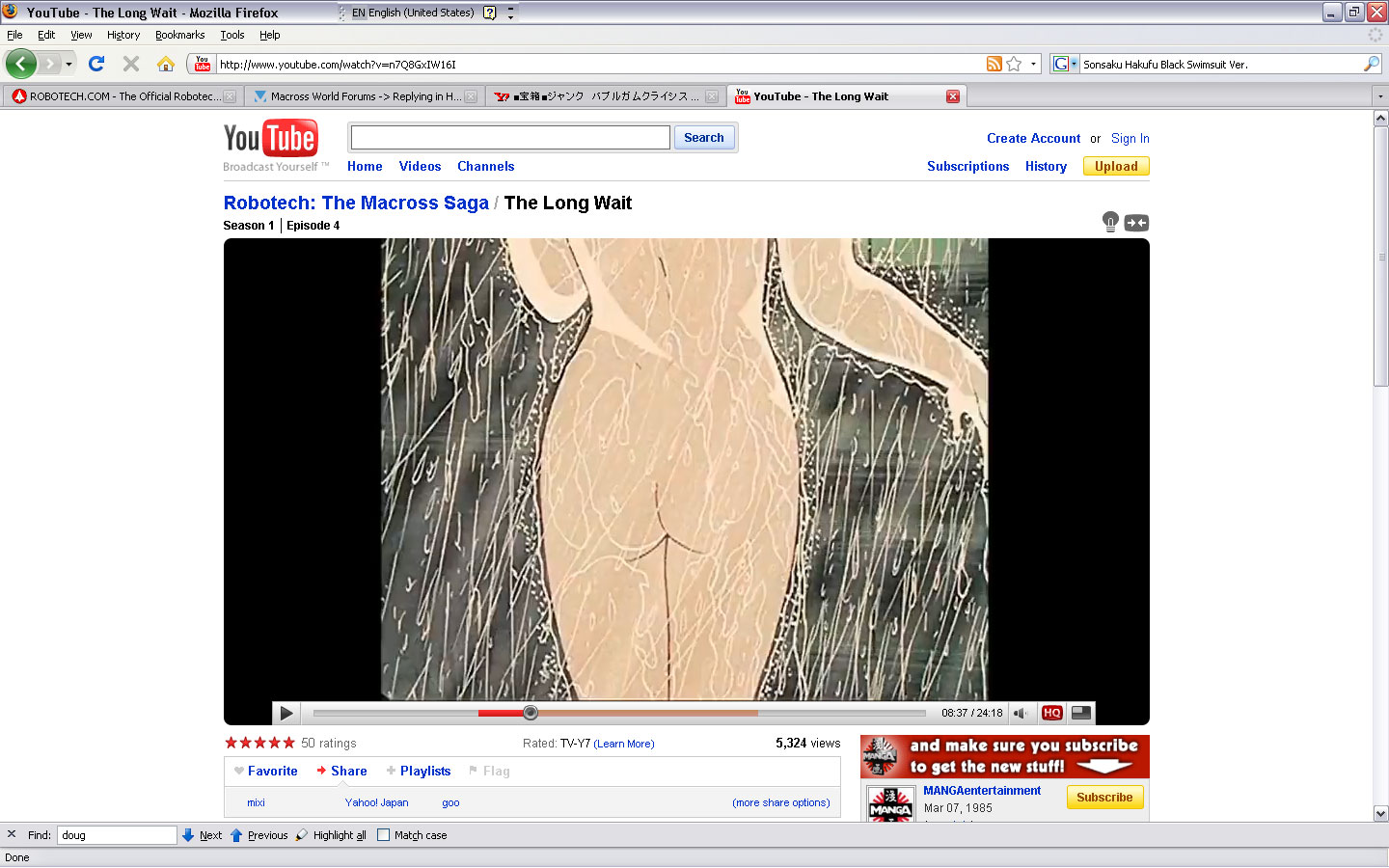This screenshot has height=868, width=1389.
Task: Open the Tools menu
Action: click(232, 35)
